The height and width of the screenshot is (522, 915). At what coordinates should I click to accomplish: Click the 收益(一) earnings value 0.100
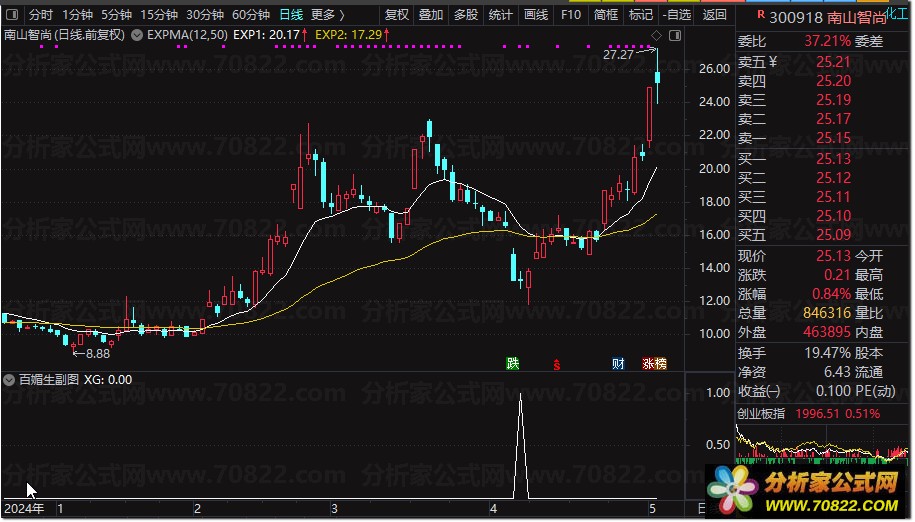833,391
